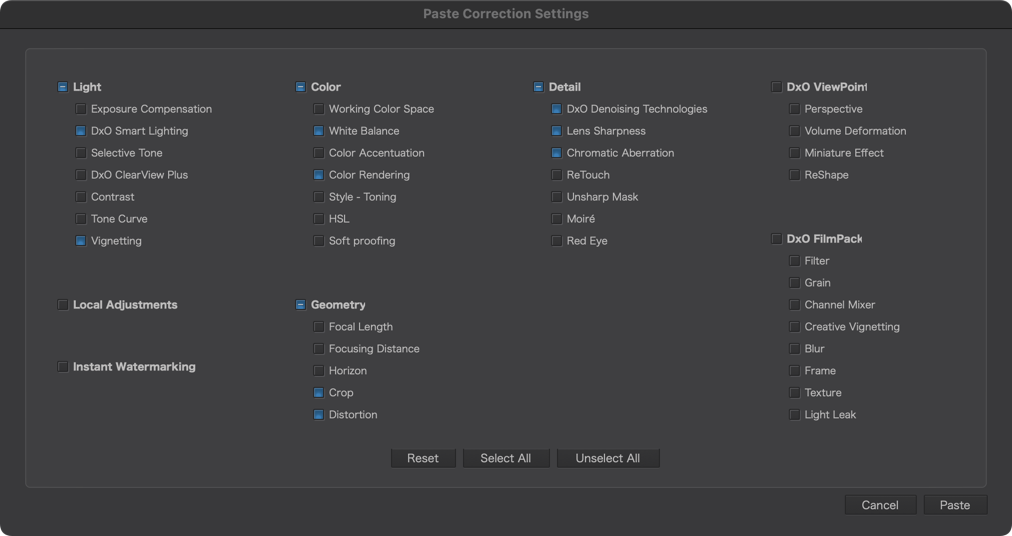Select the DxO ViewPoint group checkbox

coord(776,87)
